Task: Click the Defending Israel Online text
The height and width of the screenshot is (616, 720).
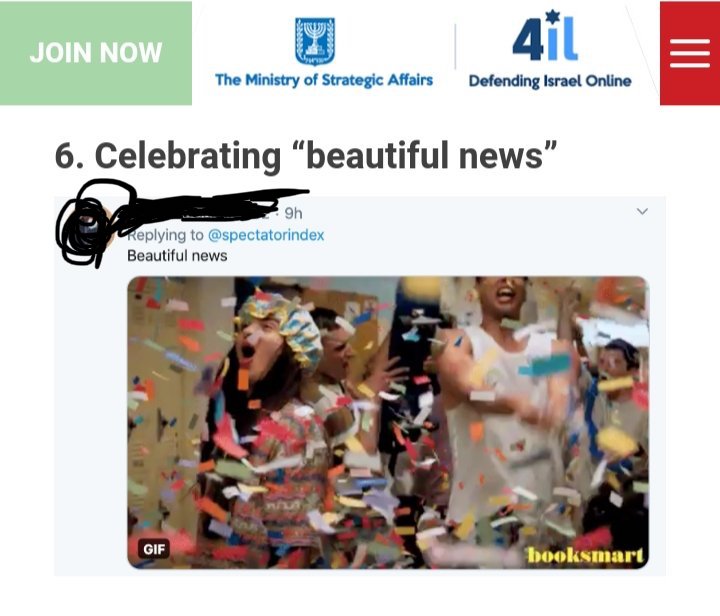Action: point(550,81)
